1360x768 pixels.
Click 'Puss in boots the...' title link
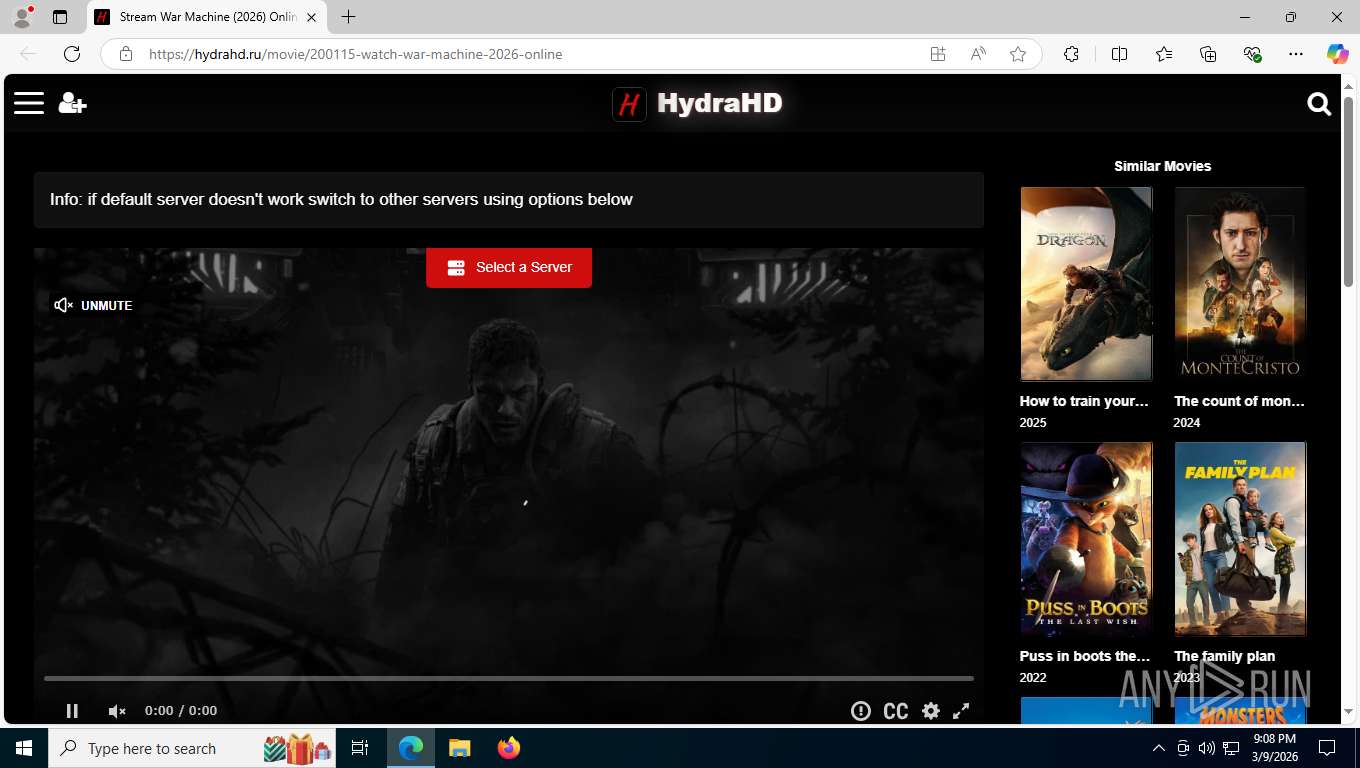point(1085,656)
